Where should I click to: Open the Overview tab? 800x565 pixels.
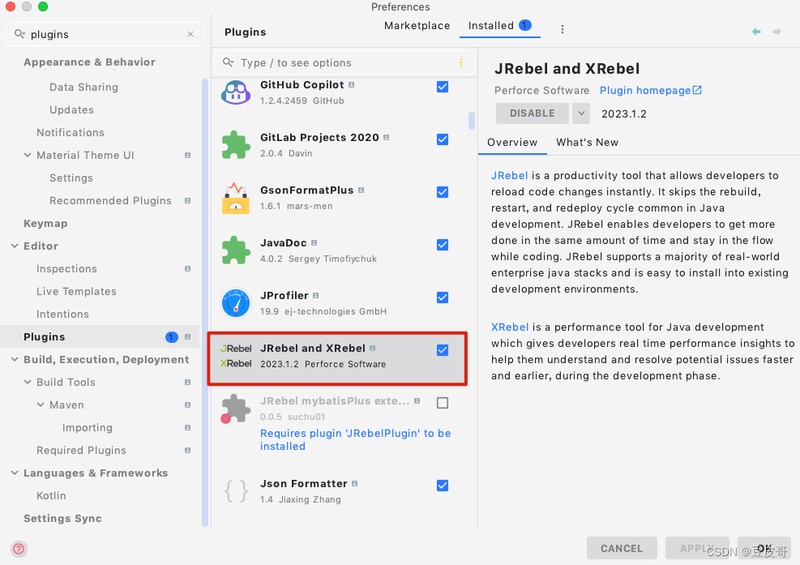pos(512,142)
